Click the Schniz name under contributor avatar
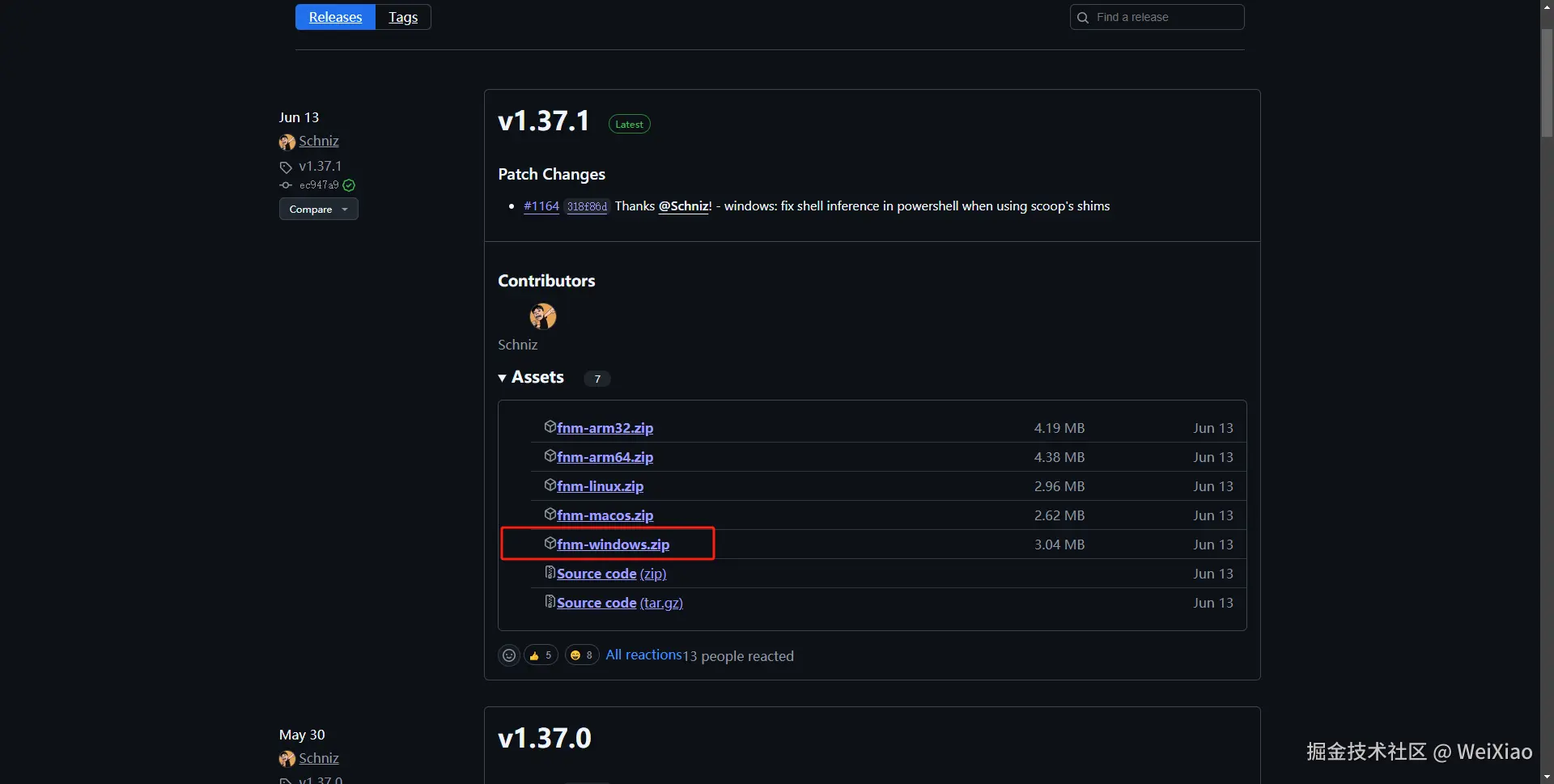 [x=517, y=345]
